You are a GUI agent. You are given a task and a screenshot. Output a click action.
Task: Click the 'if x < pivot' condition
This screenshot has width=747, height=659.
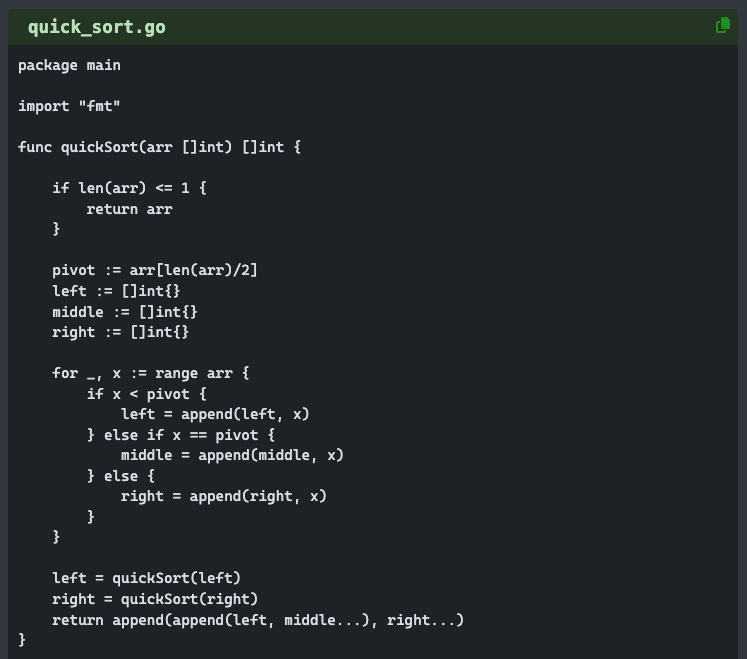click(x=146, y=394)
